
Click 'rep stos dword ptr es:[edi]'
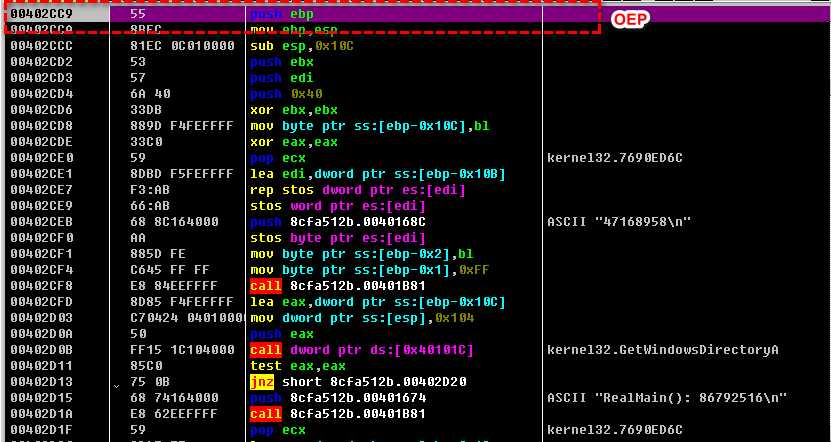click(x=358, y=190)
